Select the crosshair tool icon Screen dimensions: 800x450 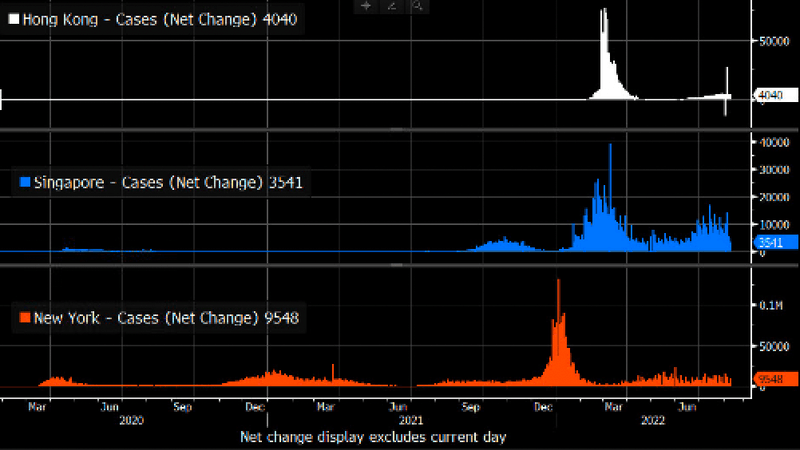366,6
